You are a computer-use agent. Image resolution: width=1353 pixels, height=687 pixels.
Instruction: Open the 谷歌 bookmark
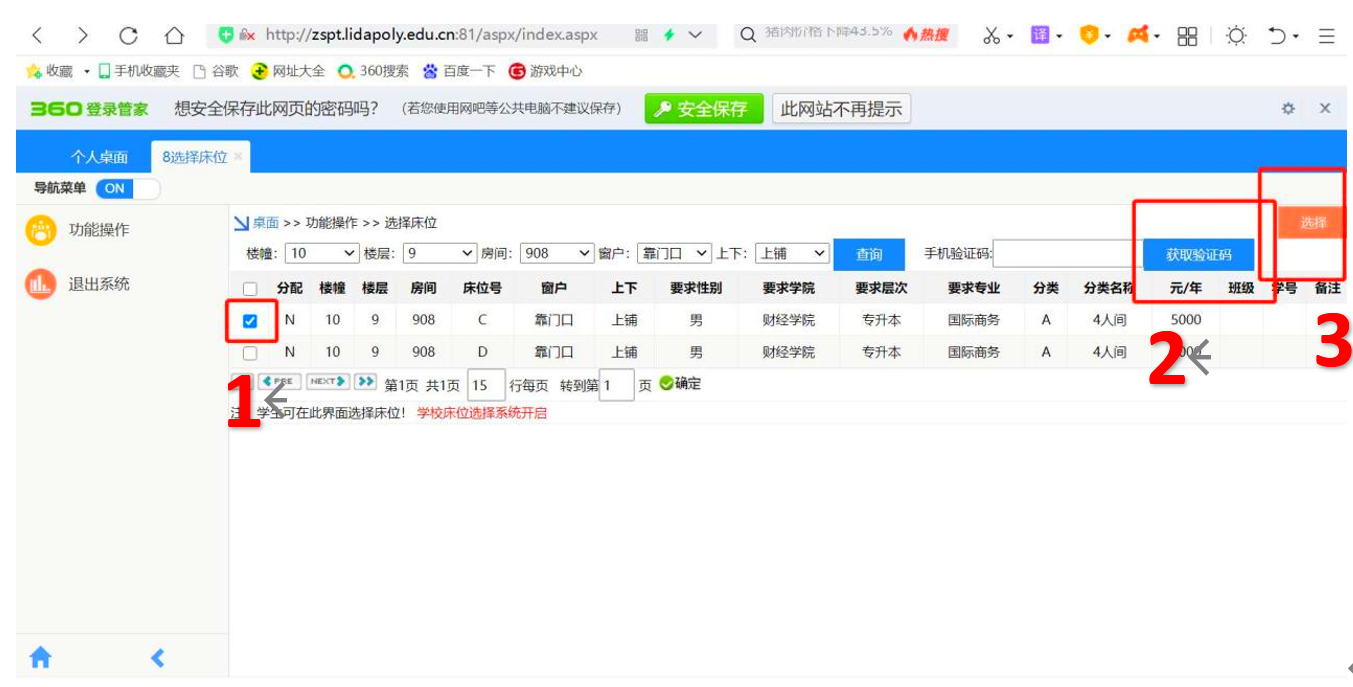click(215, 71)
